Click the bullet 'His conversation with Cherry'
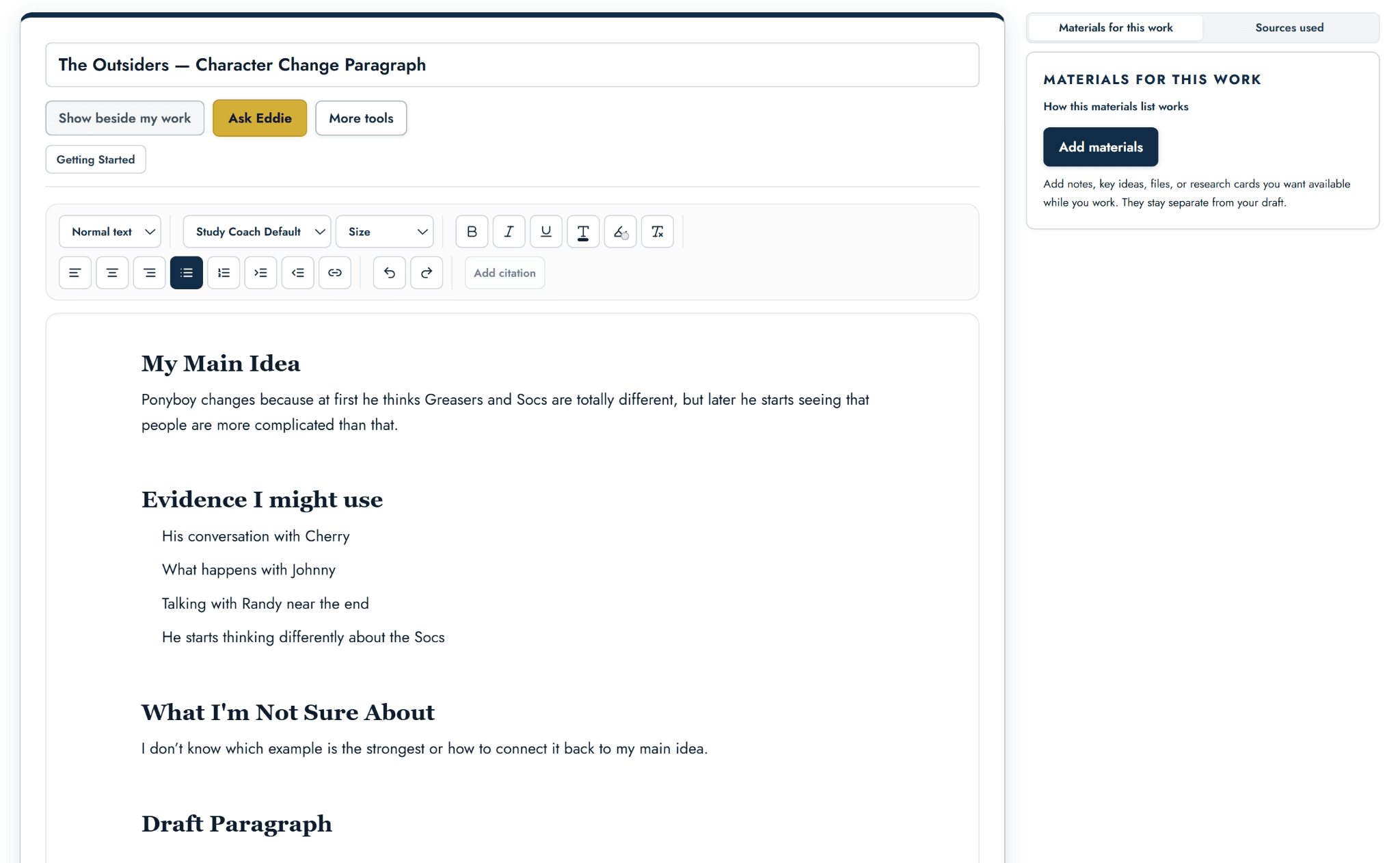This screenshot has width=1400, height=863. click(256, 536)
